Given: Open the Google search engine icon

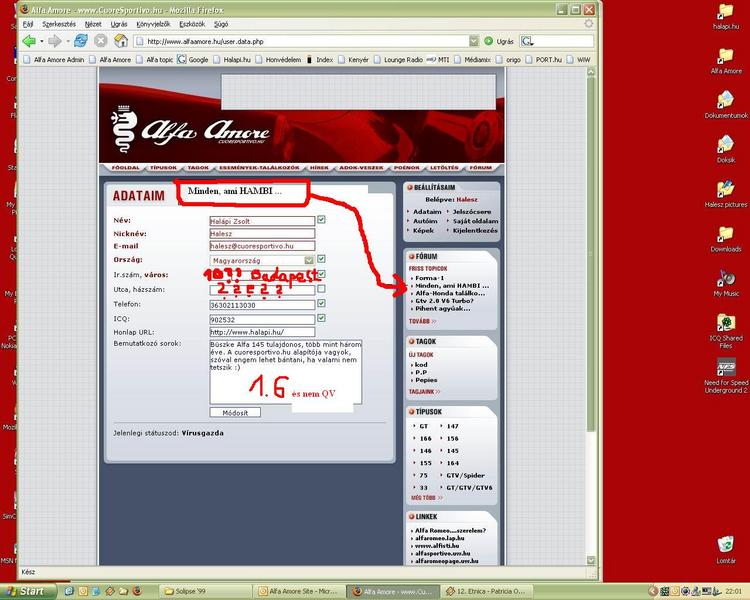Looking at the screenshot, I should (527, 42).
